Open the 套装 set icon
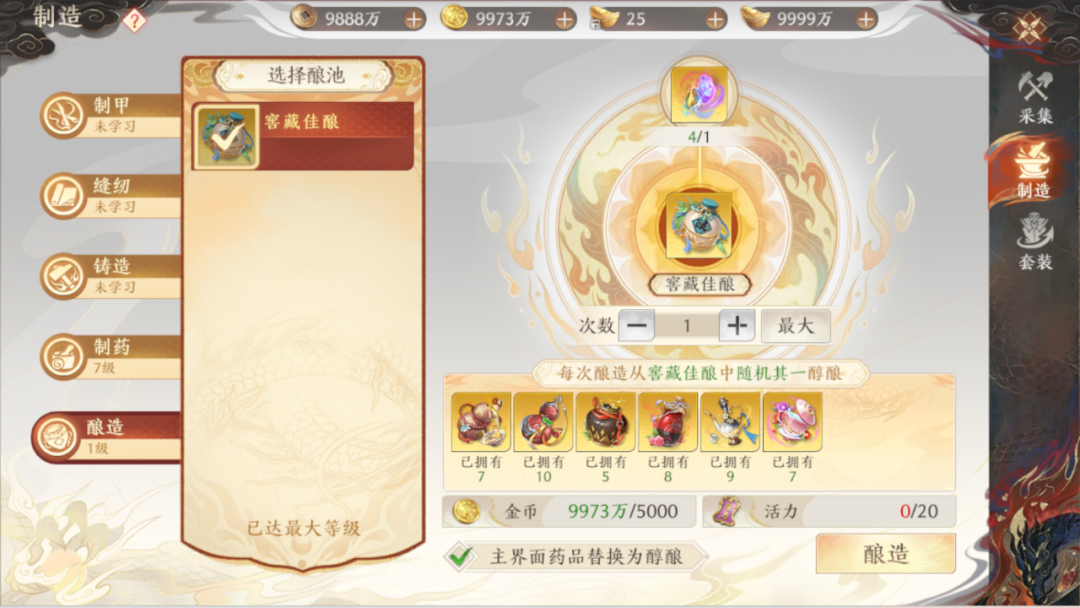The height and width of the screenshot is (608, 1080). [x=1035, y=241]
